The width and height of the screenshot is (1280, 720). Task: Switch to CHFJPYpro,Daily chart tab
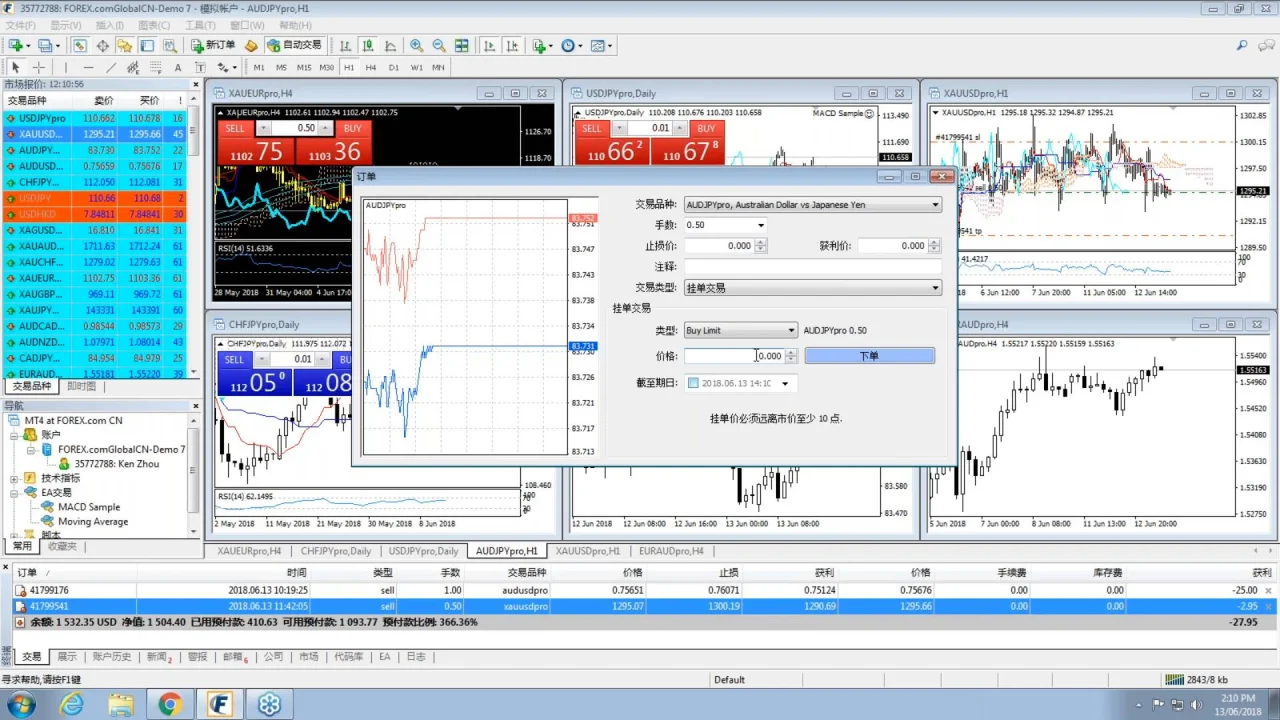(x=336, y=551)
